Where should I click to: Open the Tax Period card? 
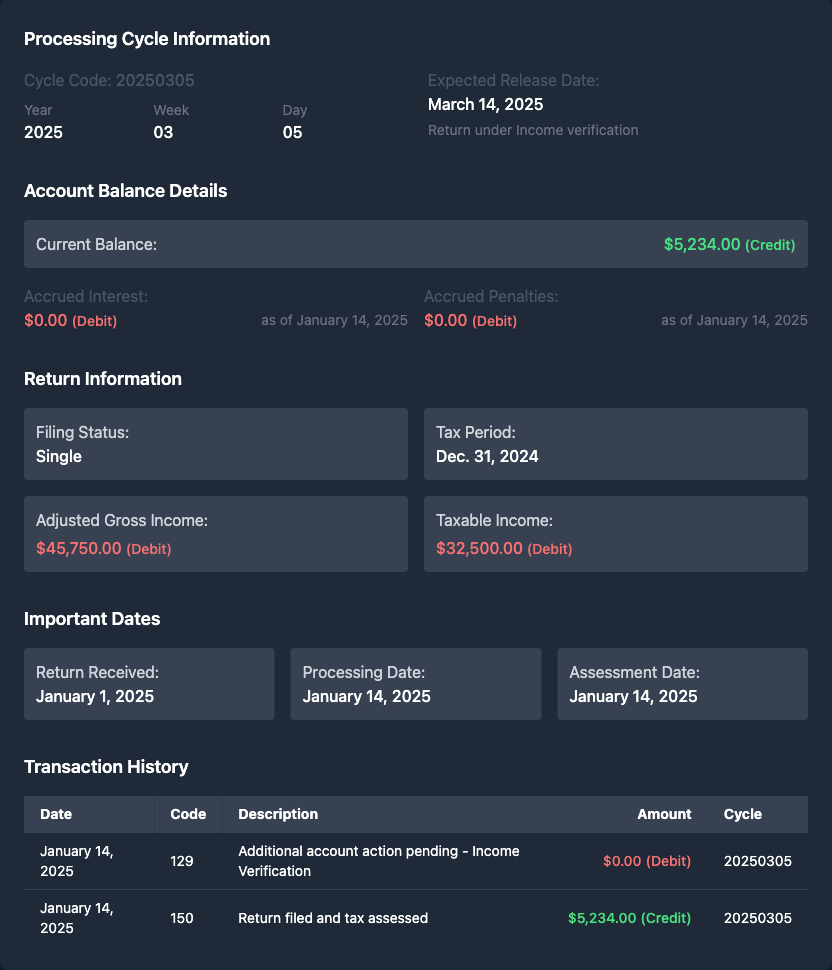click(615, 444)
